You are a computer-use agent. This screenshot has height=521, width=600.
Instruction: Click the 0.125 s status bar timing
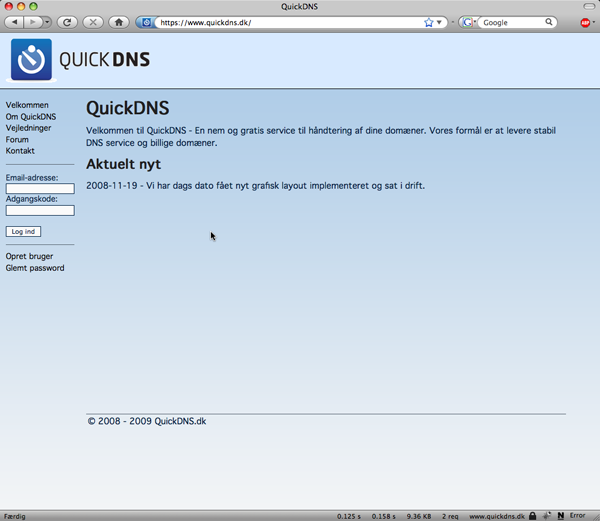(349, 516)
